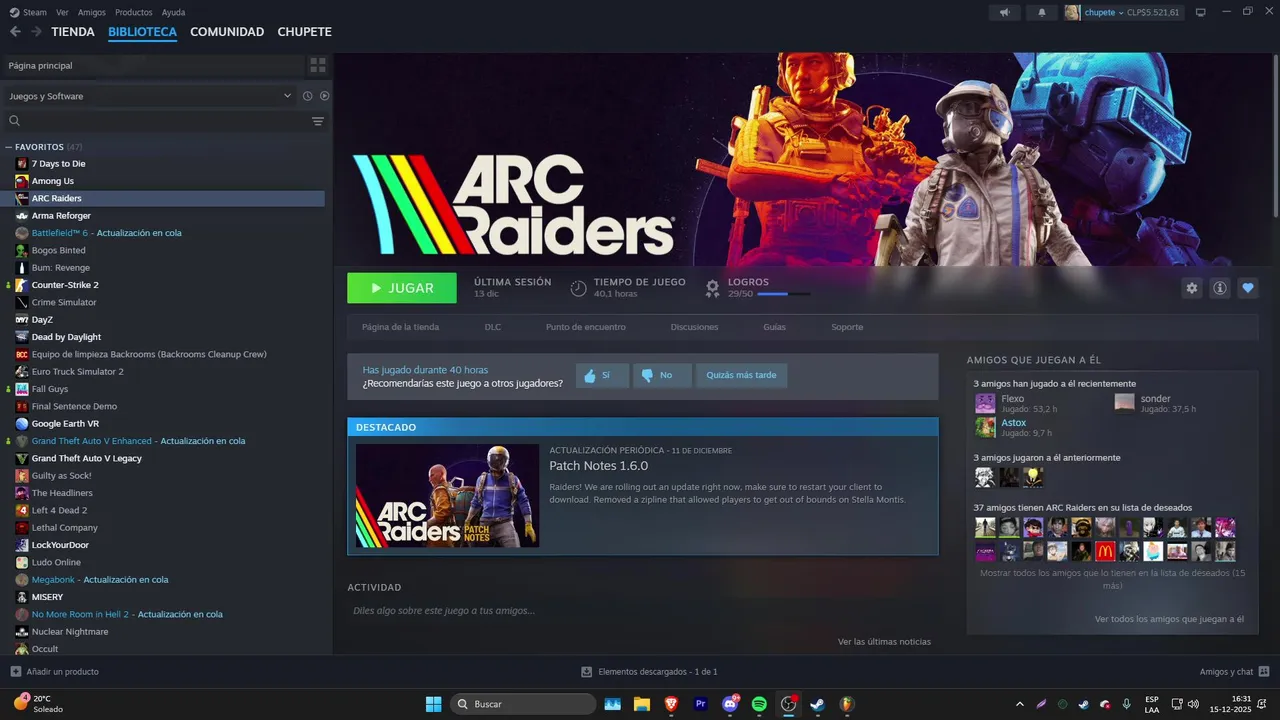Open Patch Notes 1.6.0 thumbnail

pyautogui.click(x=447, y=496)
